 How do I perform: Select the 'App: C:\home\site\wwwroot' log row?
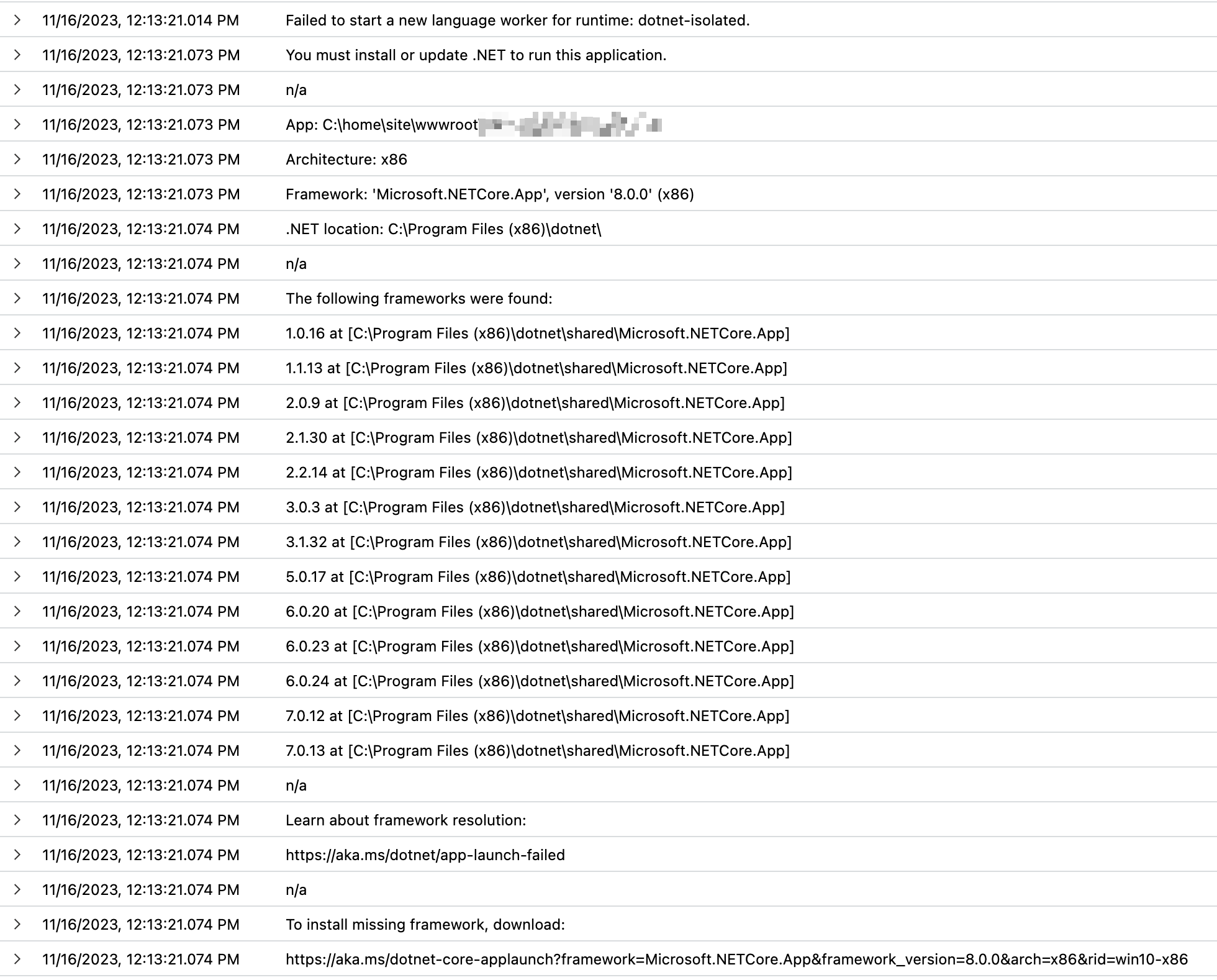pyautogui.click(x=435, y=125)
